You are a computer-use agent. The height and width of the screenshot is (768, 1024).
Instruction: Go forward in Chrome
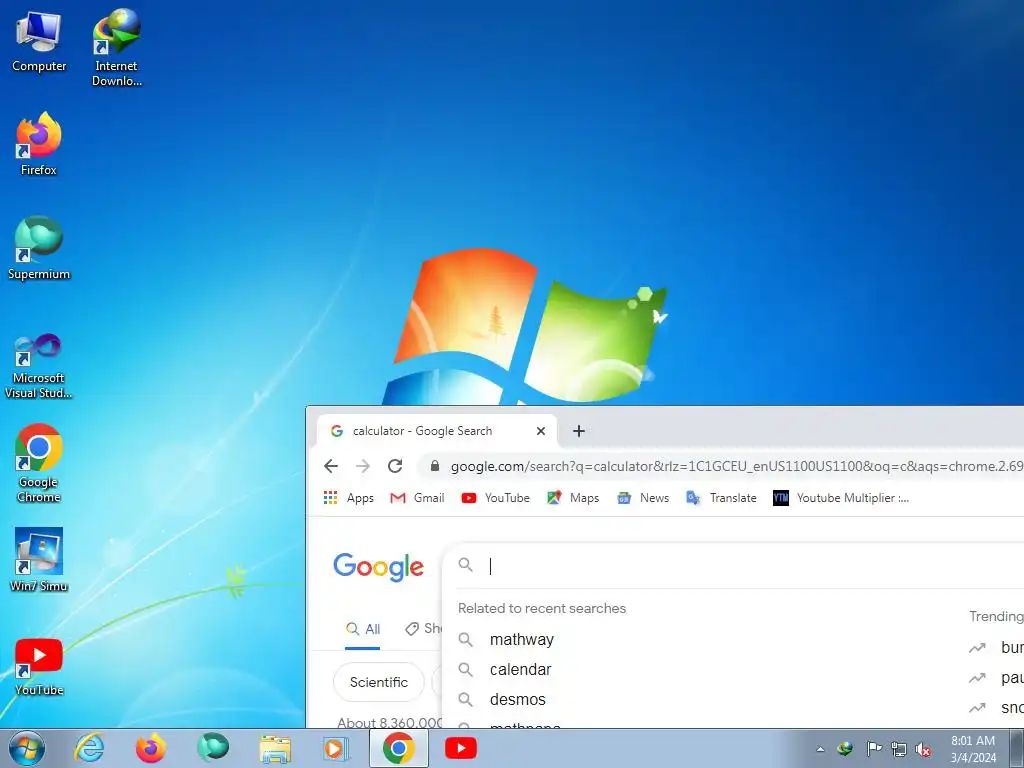click(x=363, y=466)
